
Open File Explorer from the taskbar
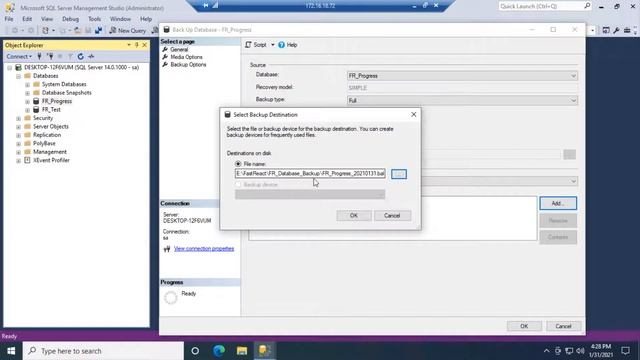[x=242, y=351]
